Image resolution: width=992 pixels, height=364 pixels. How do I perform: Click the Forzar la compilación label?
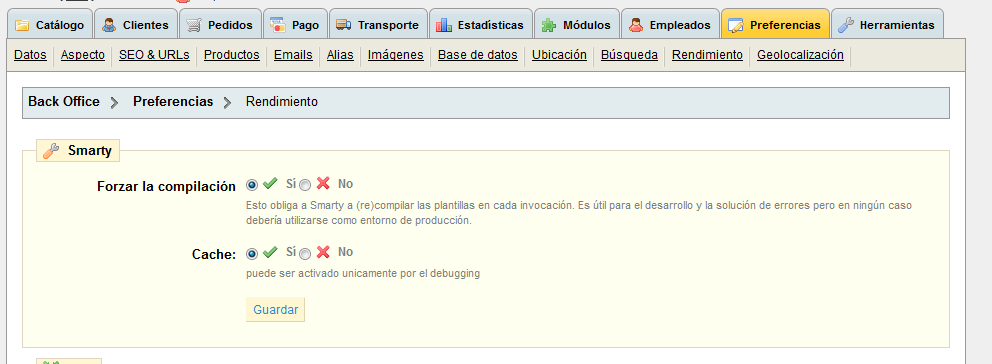(x=166, y=187)
